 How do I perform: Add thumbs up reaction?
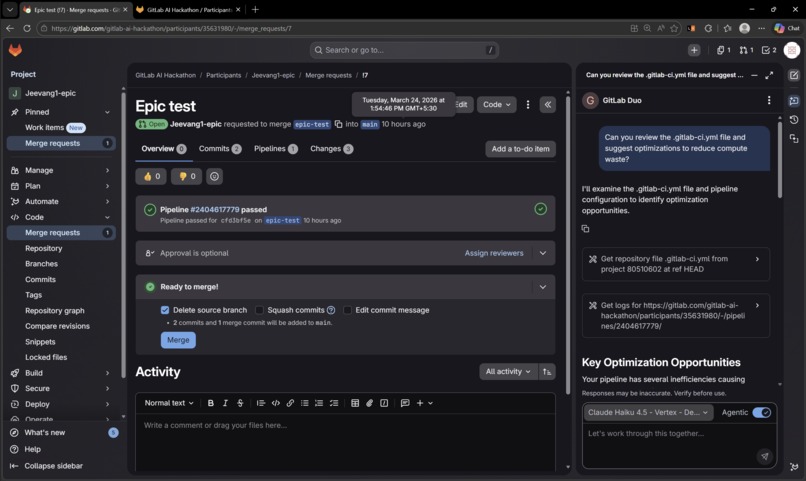tap(151, 176)
